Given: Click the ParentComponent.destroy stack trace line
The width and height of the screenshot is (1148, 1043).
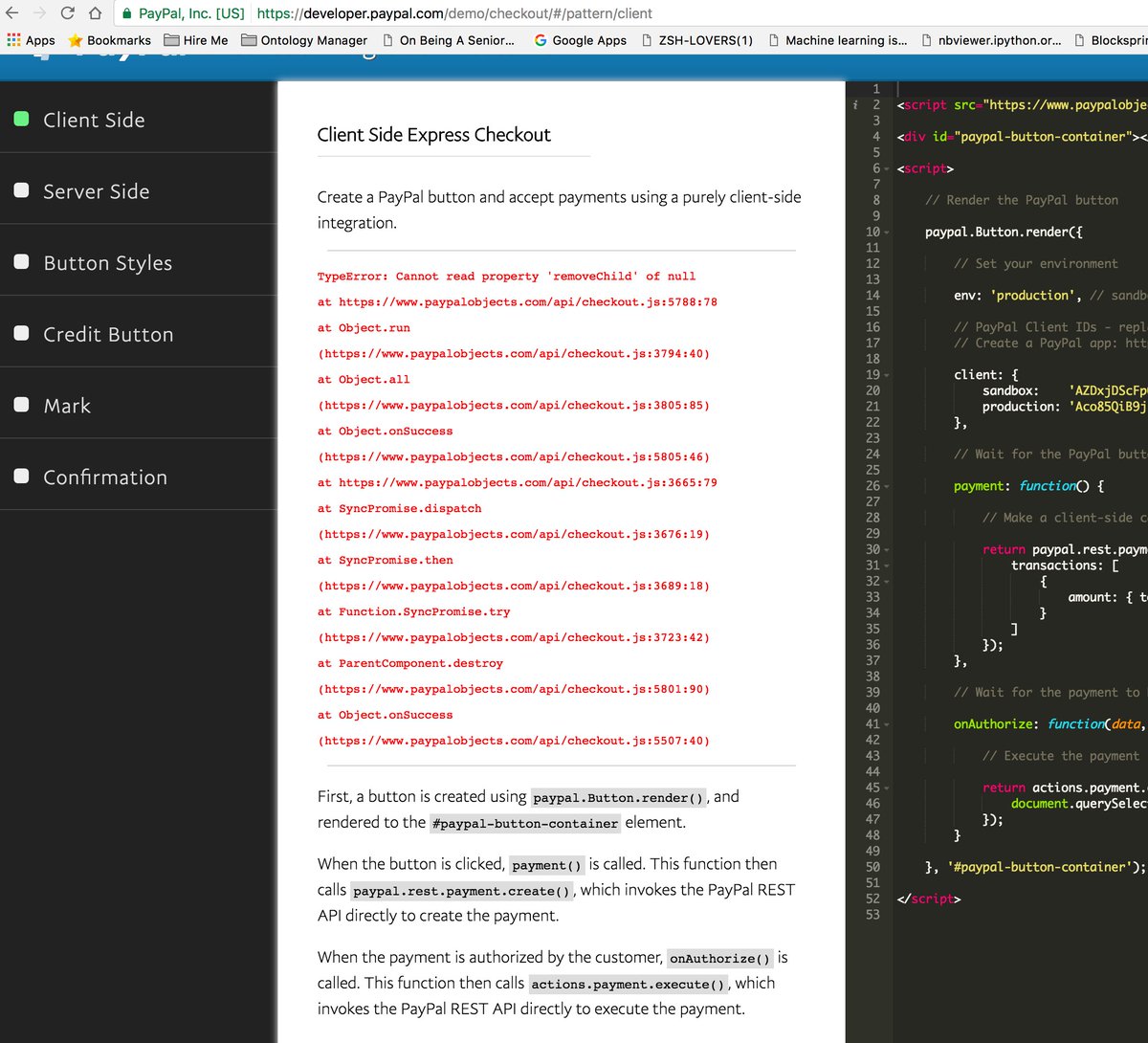Looking at the screenshot, I should 409,663.
